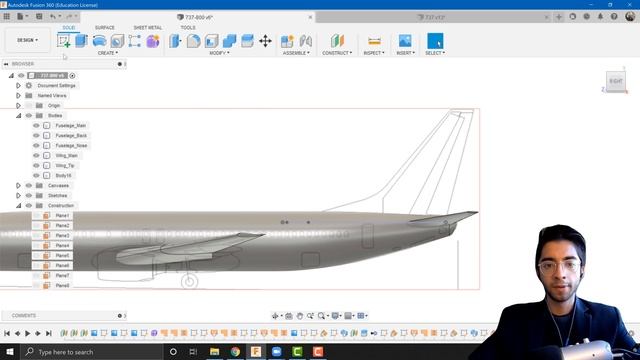Jump to the timeline end
Viewport: 640px width, 360px height.
coord(49,333)
